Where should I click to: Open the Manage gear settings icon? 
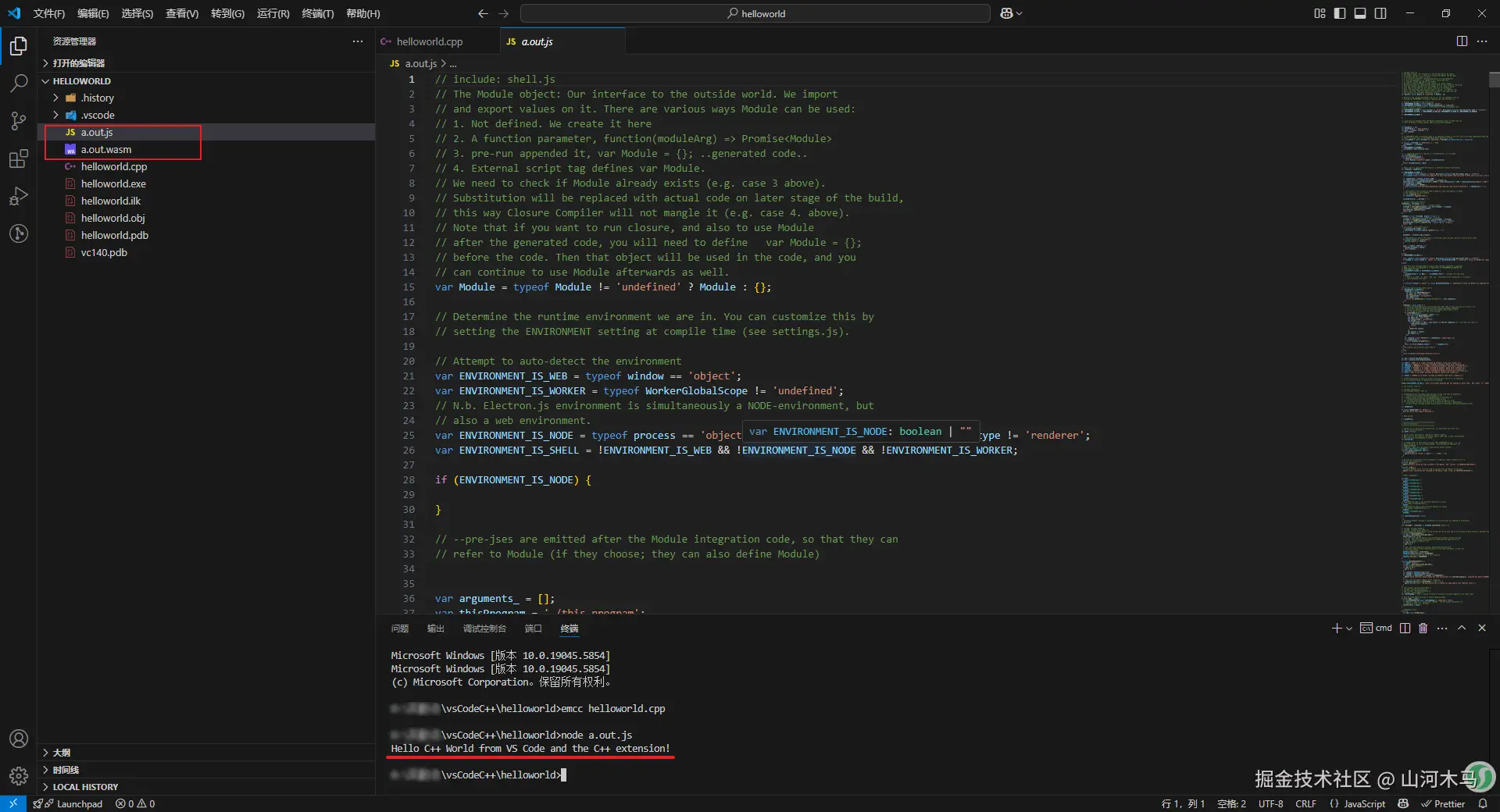click(x=19, y=775)
